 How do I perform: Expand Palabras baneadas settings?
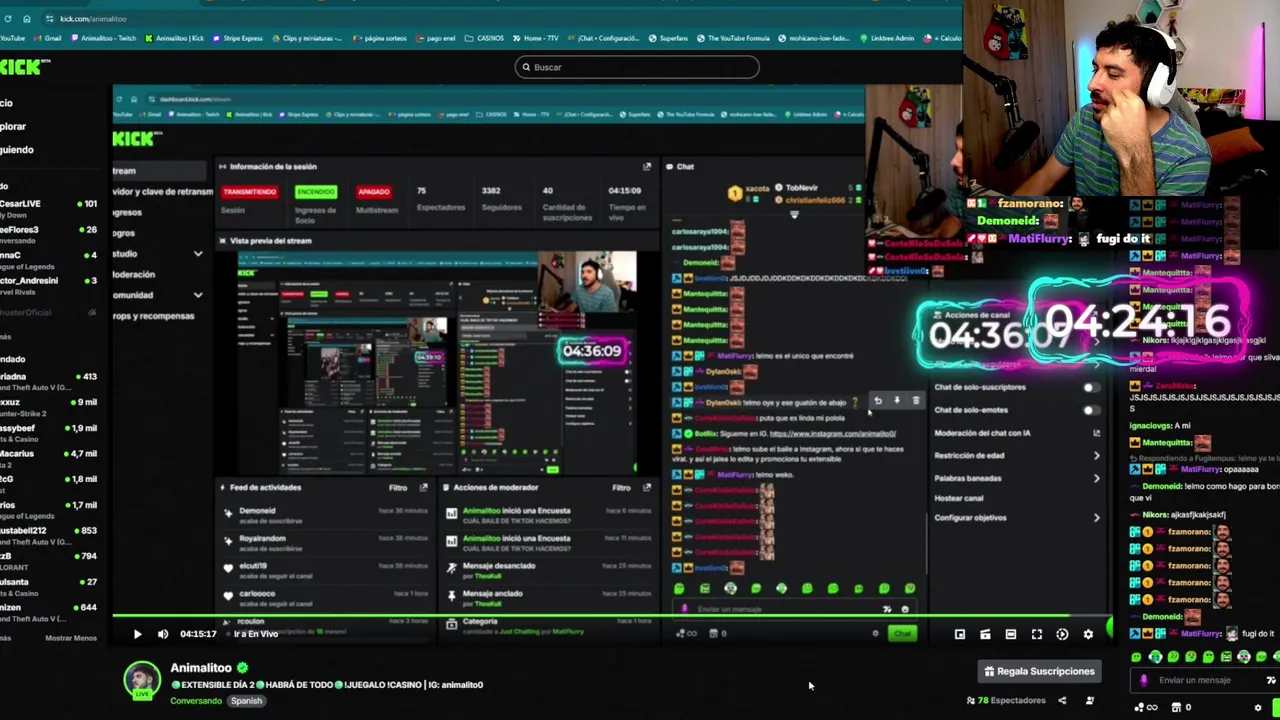coord(1097,478)
